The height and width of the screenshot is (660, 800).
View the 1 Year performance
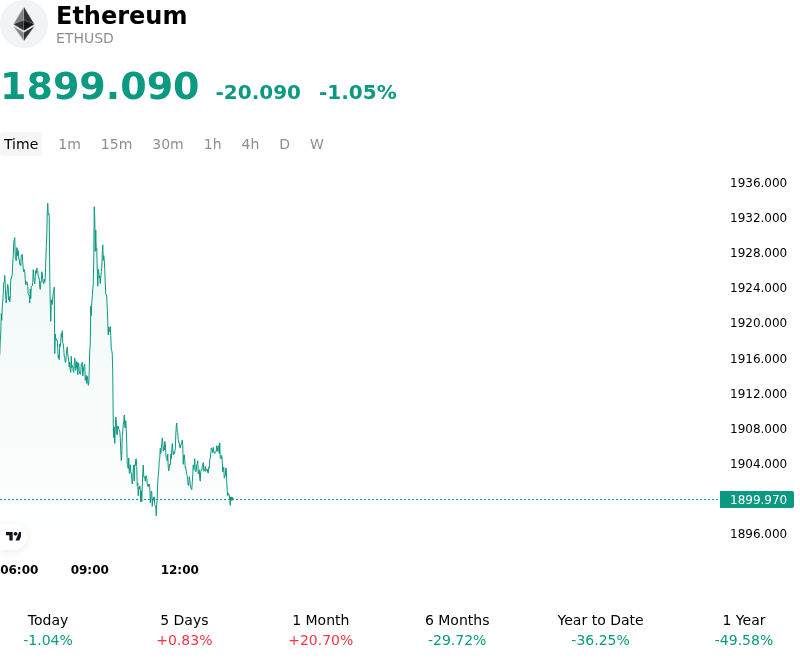click(744, 630)
